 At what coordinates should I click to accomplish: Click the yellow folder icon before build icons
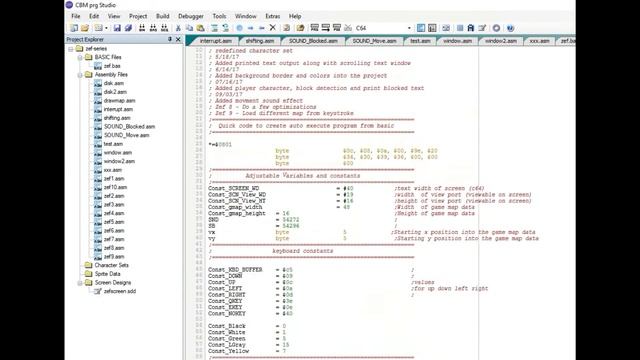[x=300, y=28]
